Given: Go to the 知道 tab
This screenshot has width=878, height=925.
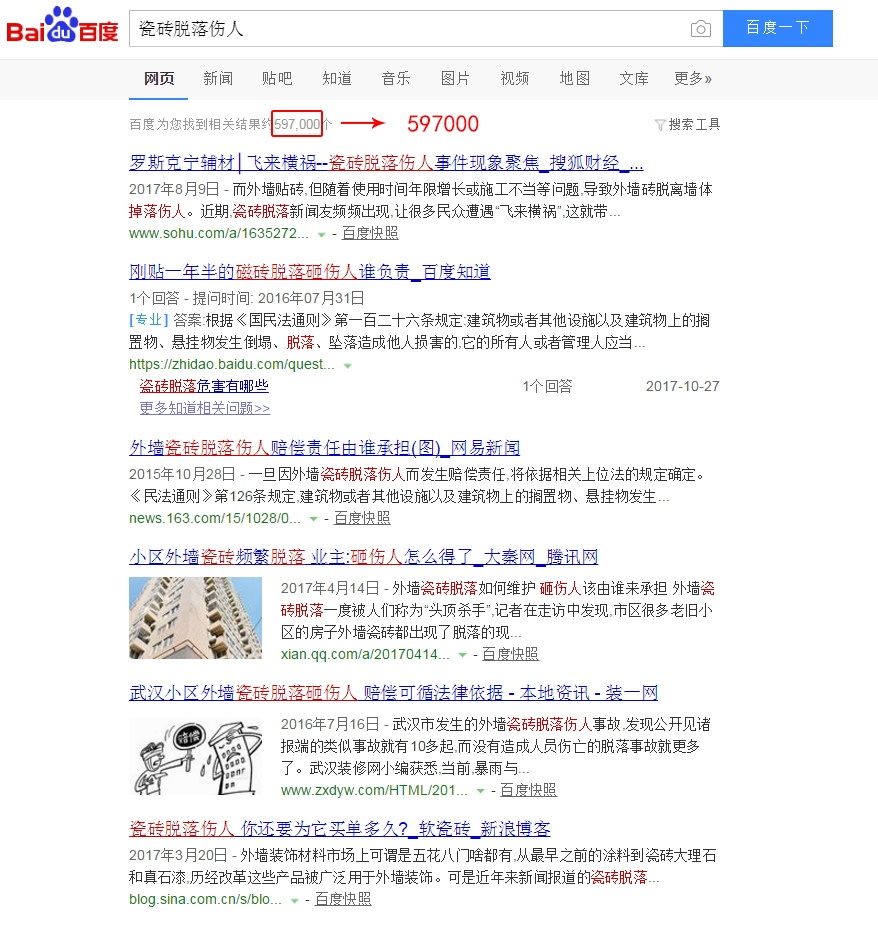Looking at the screenshot, I should coord(337,78).
